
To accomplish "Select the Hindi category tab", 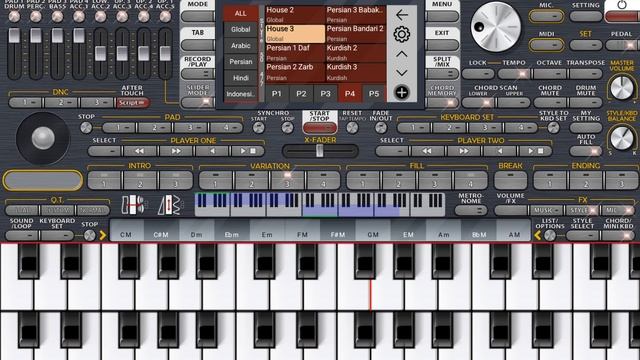I will [x=240, y=78].
